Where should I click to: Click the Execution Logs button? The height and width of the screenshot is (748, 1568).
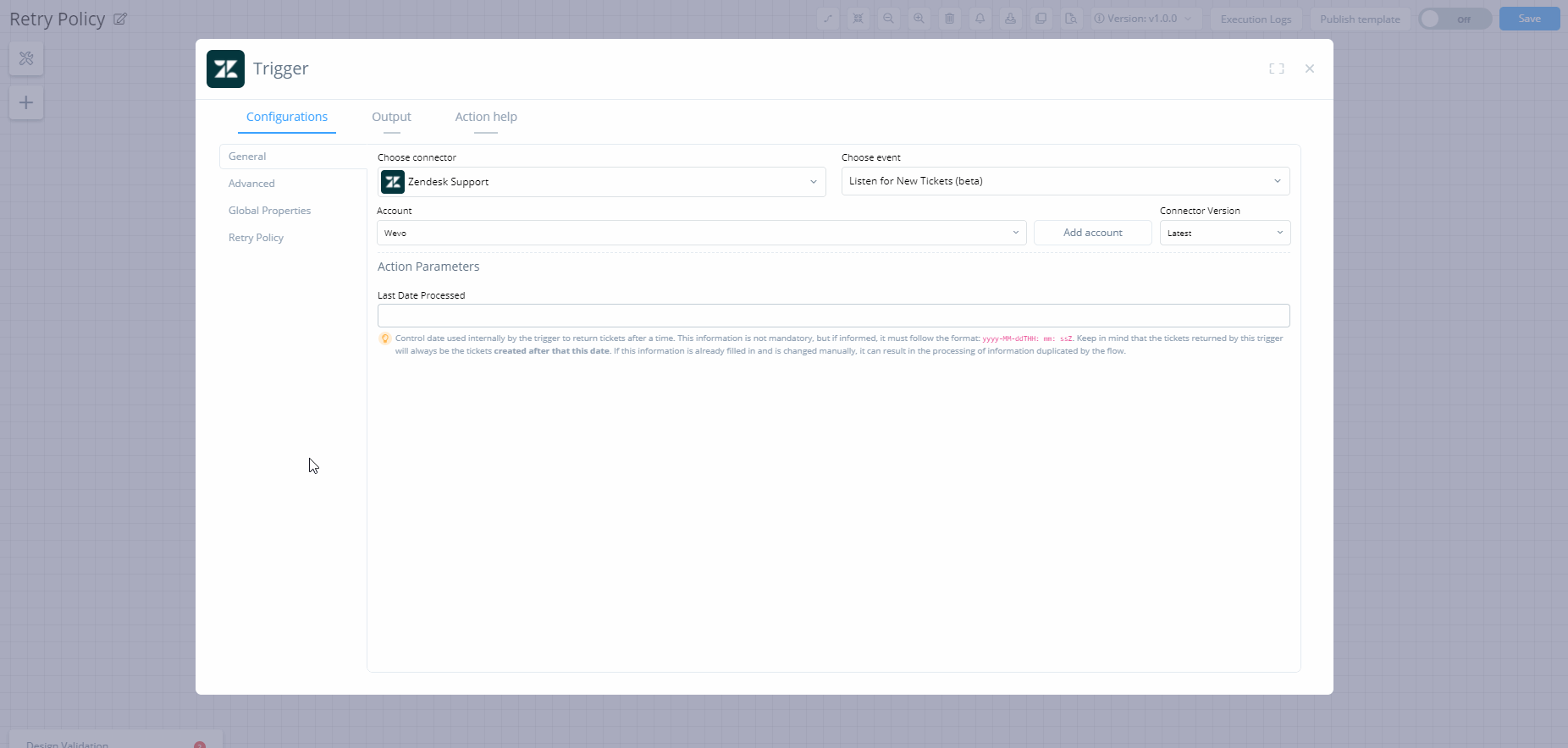[1256, 19]
